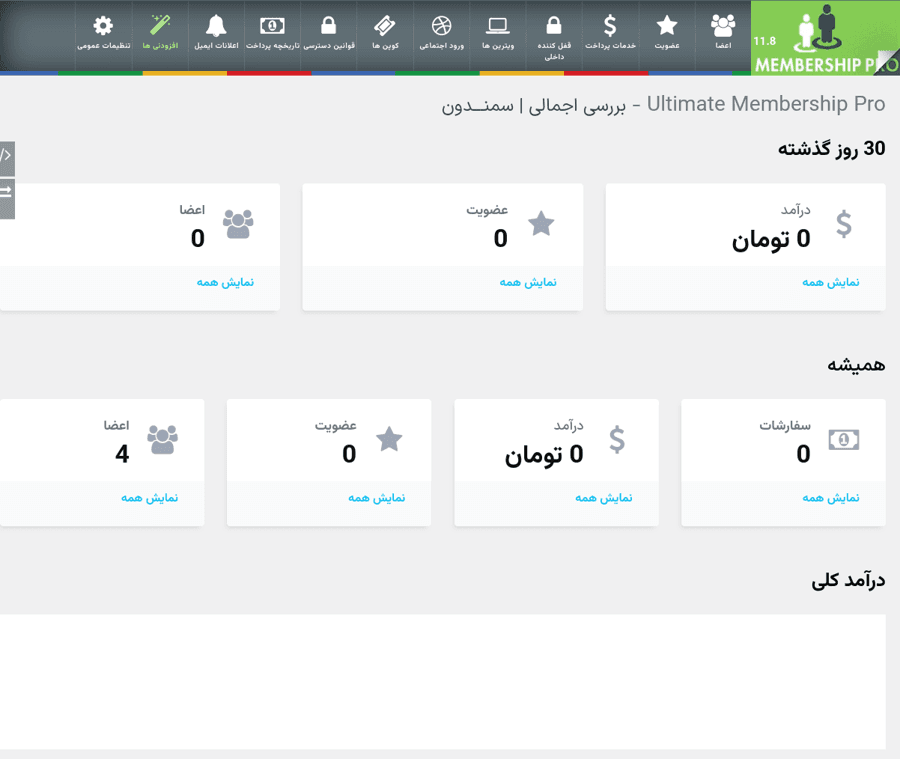
Task: Click نمایش همه under 30-day عضویت card
Action: (x=528, y=282)
